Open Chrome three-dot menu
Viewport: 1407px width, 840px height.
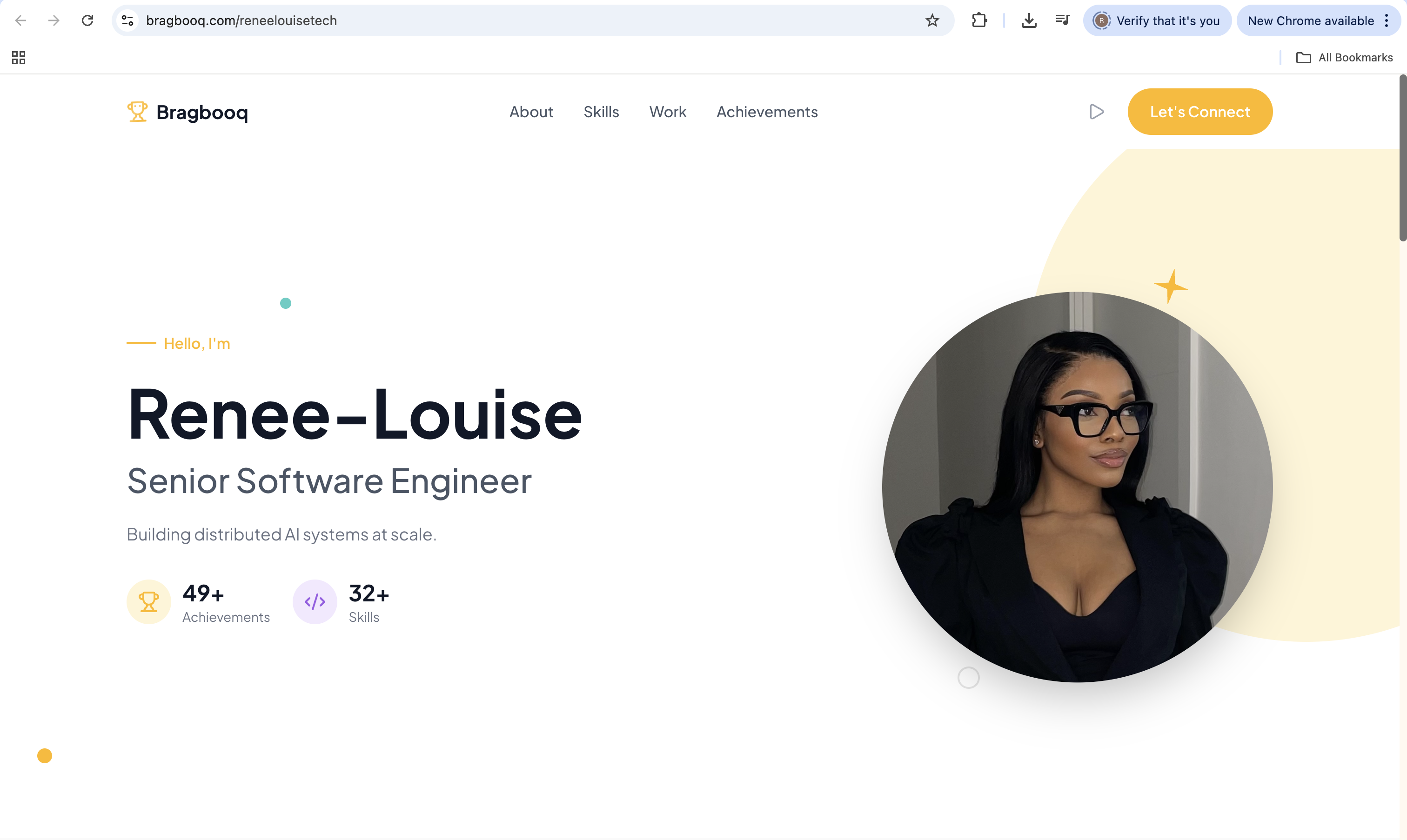click(1387, 21)
